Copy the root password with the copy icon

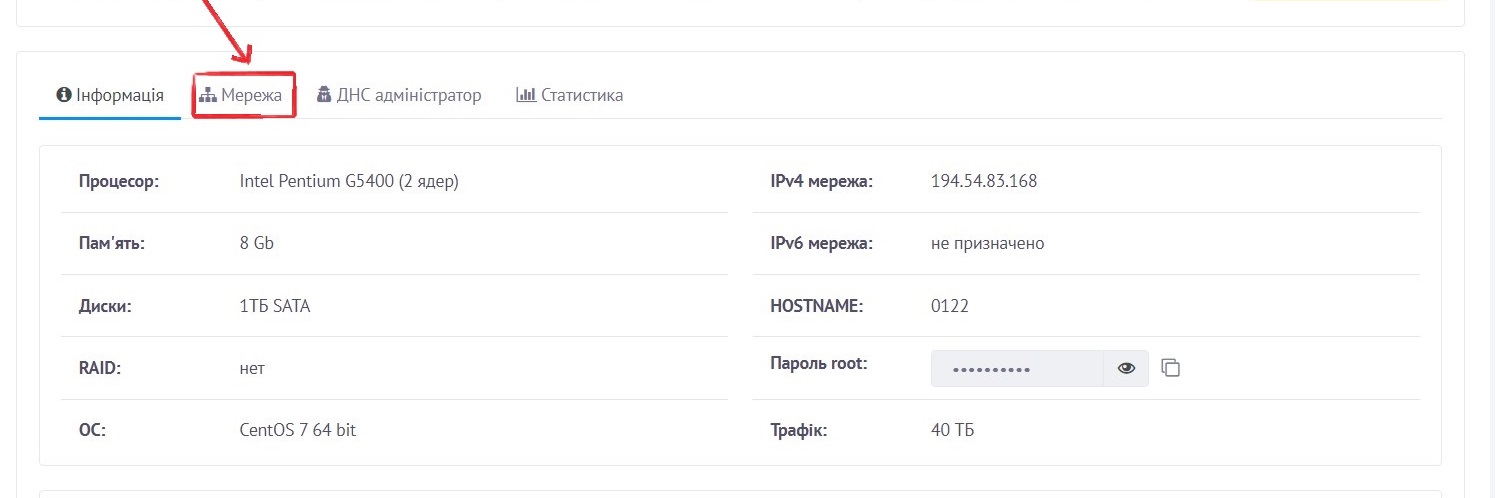pos(1171,368)
